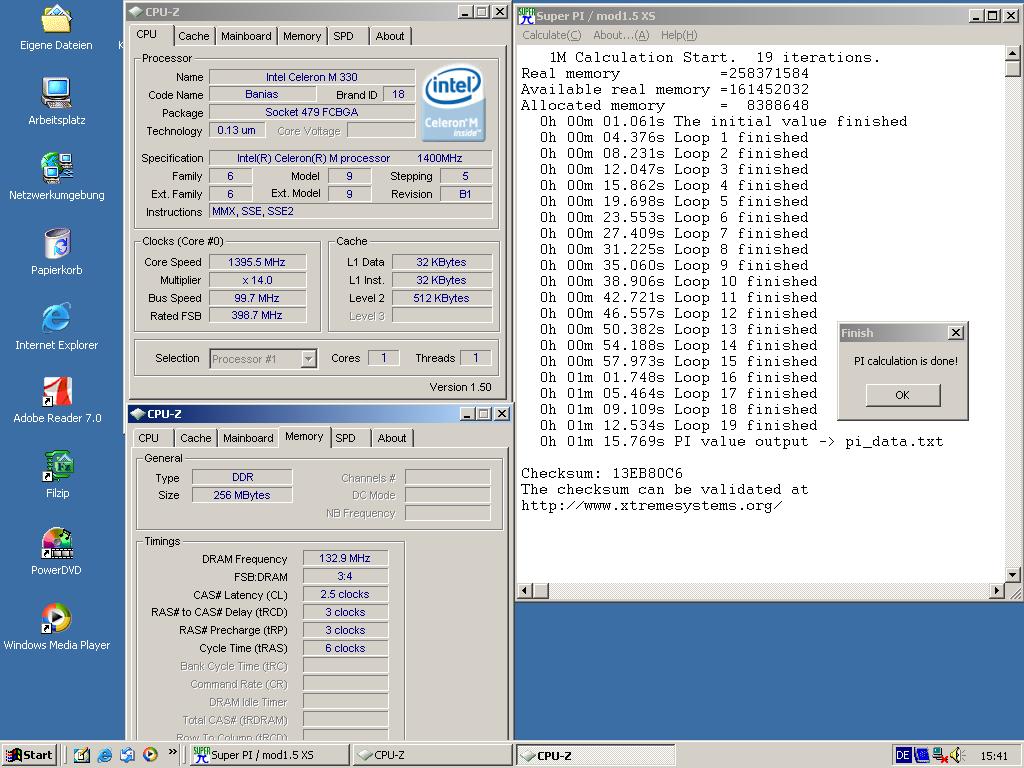
Task: Click the DE language indicator in tray
Action: point(903,755)
